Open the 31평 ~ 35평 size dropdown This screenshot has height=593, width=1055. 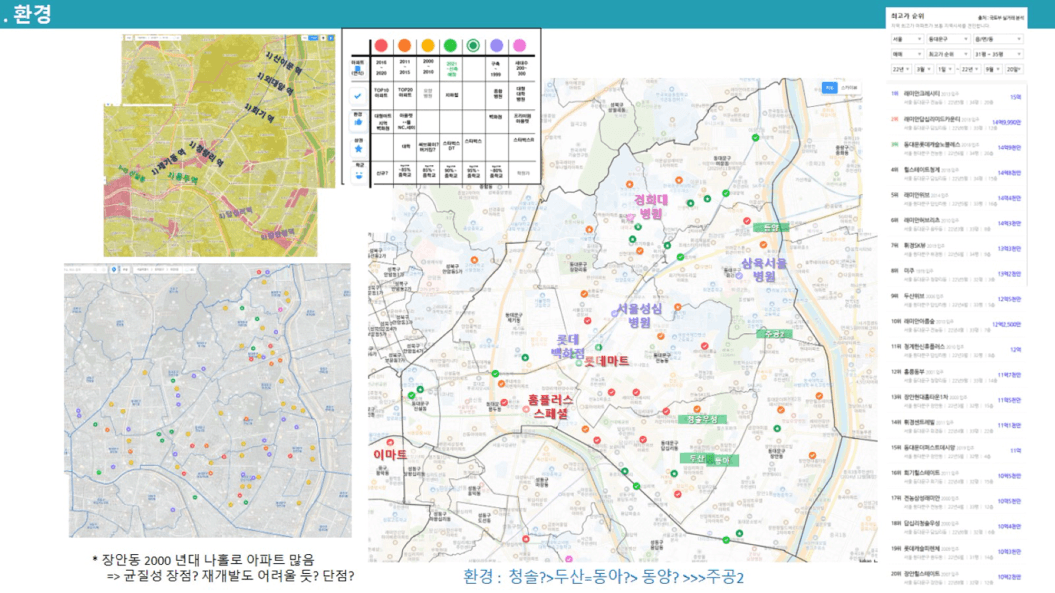(x=998, y=54)
